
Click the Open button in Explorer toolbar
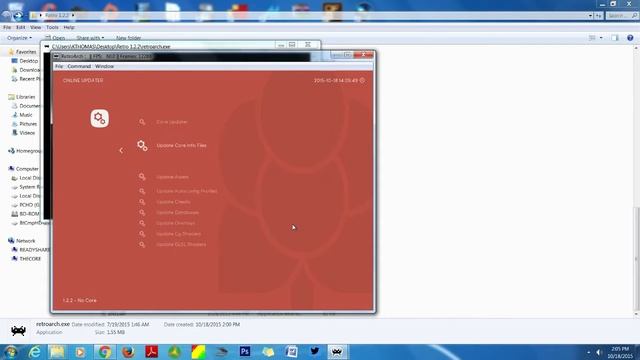click(x=55, y=38)
